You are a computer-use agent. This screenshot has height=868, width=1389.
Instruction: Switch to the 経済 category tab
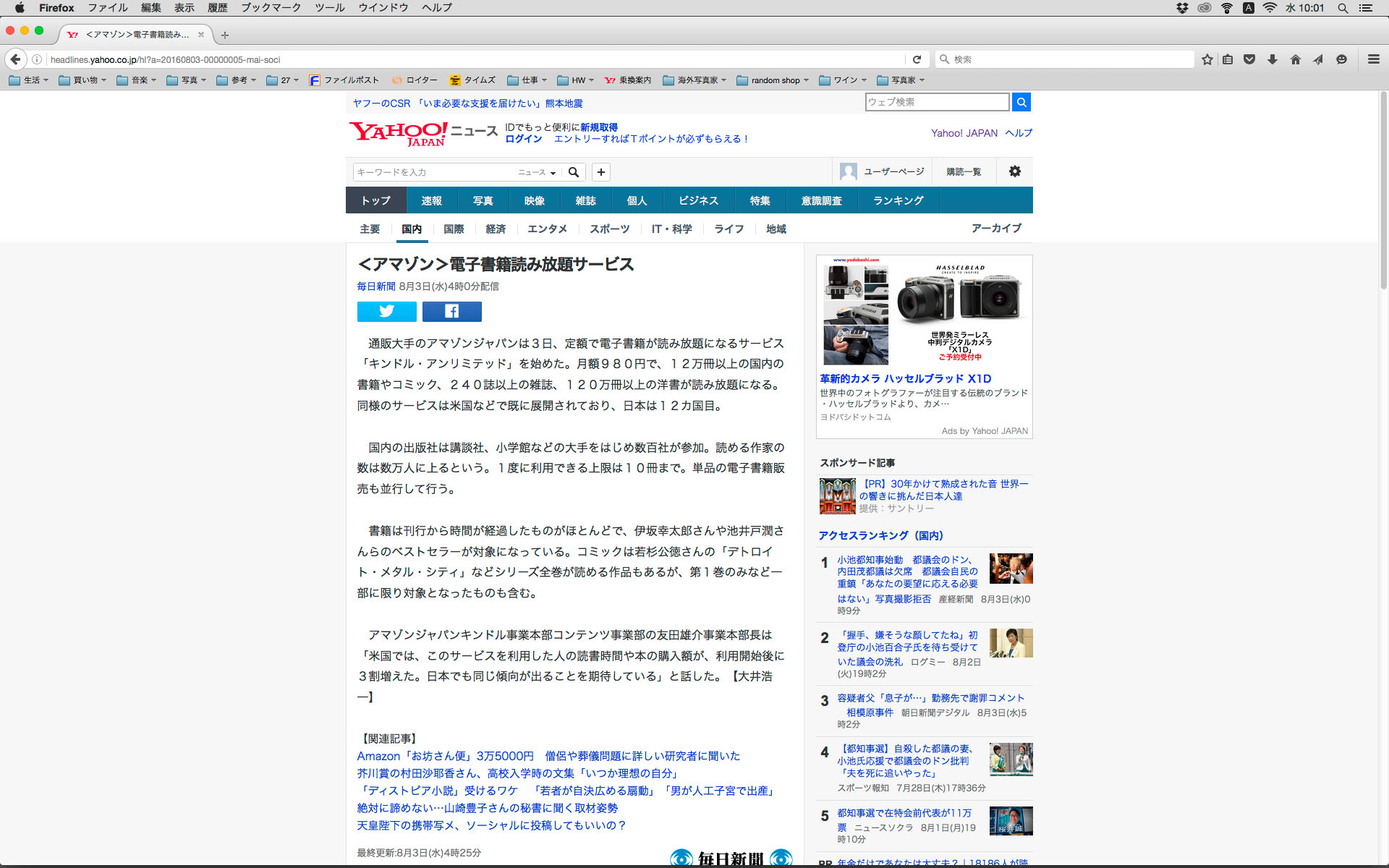496,229
